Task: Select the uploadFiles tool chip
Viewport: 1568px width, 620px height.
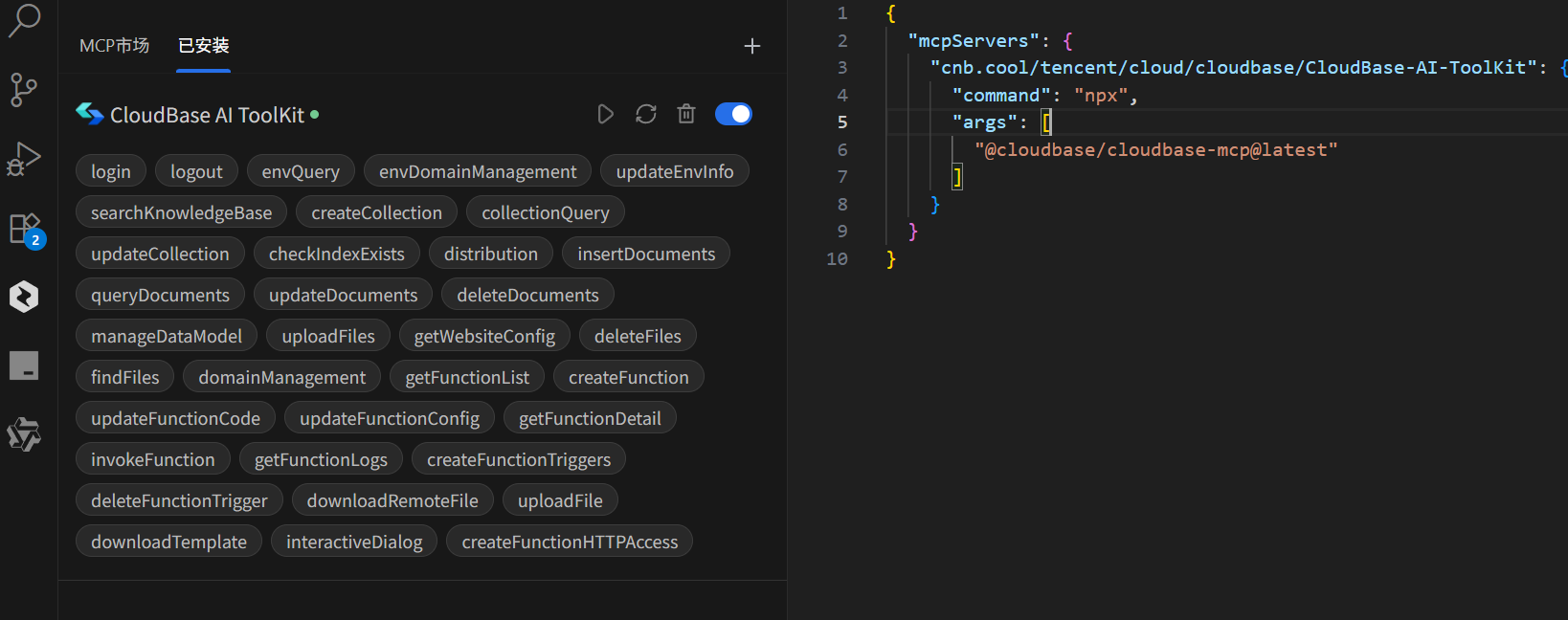Action: tap(328, 336)
